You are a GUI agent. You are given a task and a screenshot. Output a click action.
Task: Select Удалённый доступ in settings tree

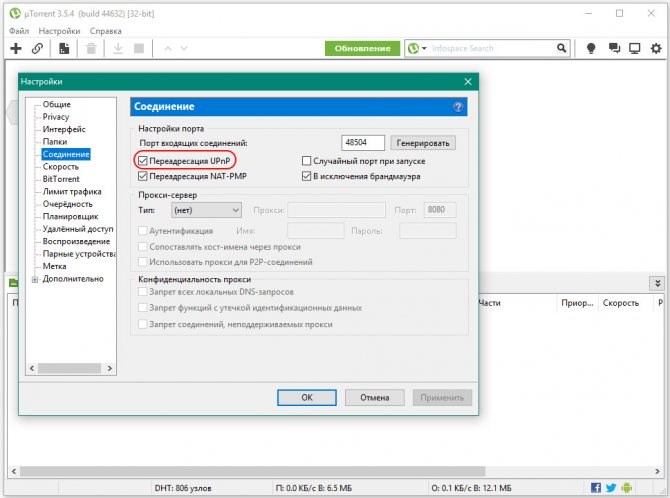pyautogui.click(x=78, y=229)
